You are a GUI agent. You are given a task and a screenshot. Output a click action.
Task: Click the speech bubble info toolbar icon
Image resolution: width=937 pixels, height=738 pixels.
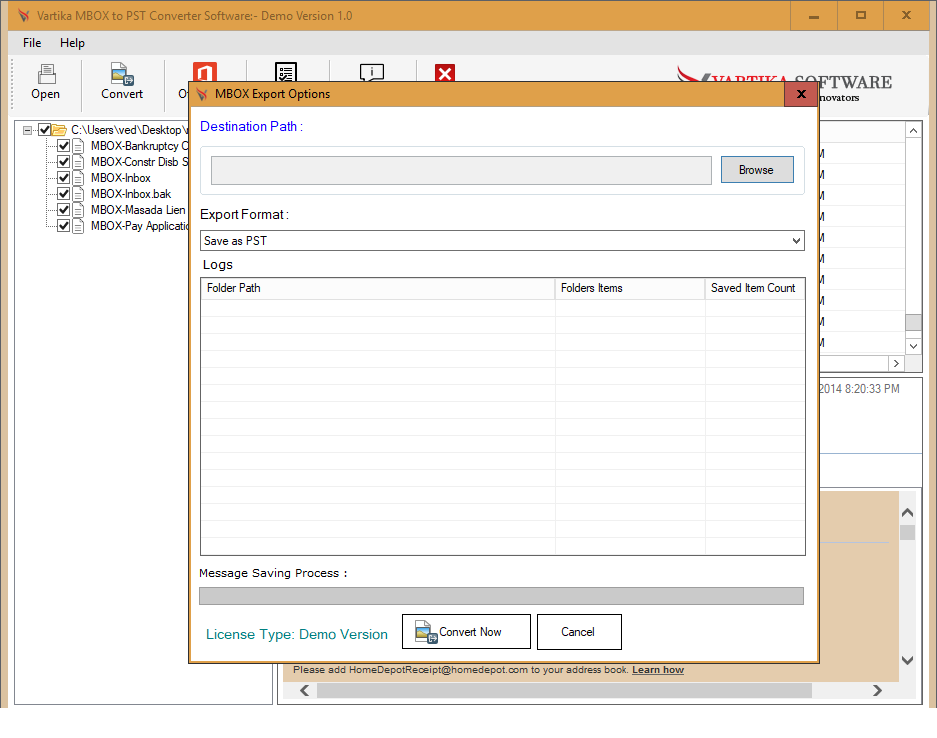click(372, 72)
